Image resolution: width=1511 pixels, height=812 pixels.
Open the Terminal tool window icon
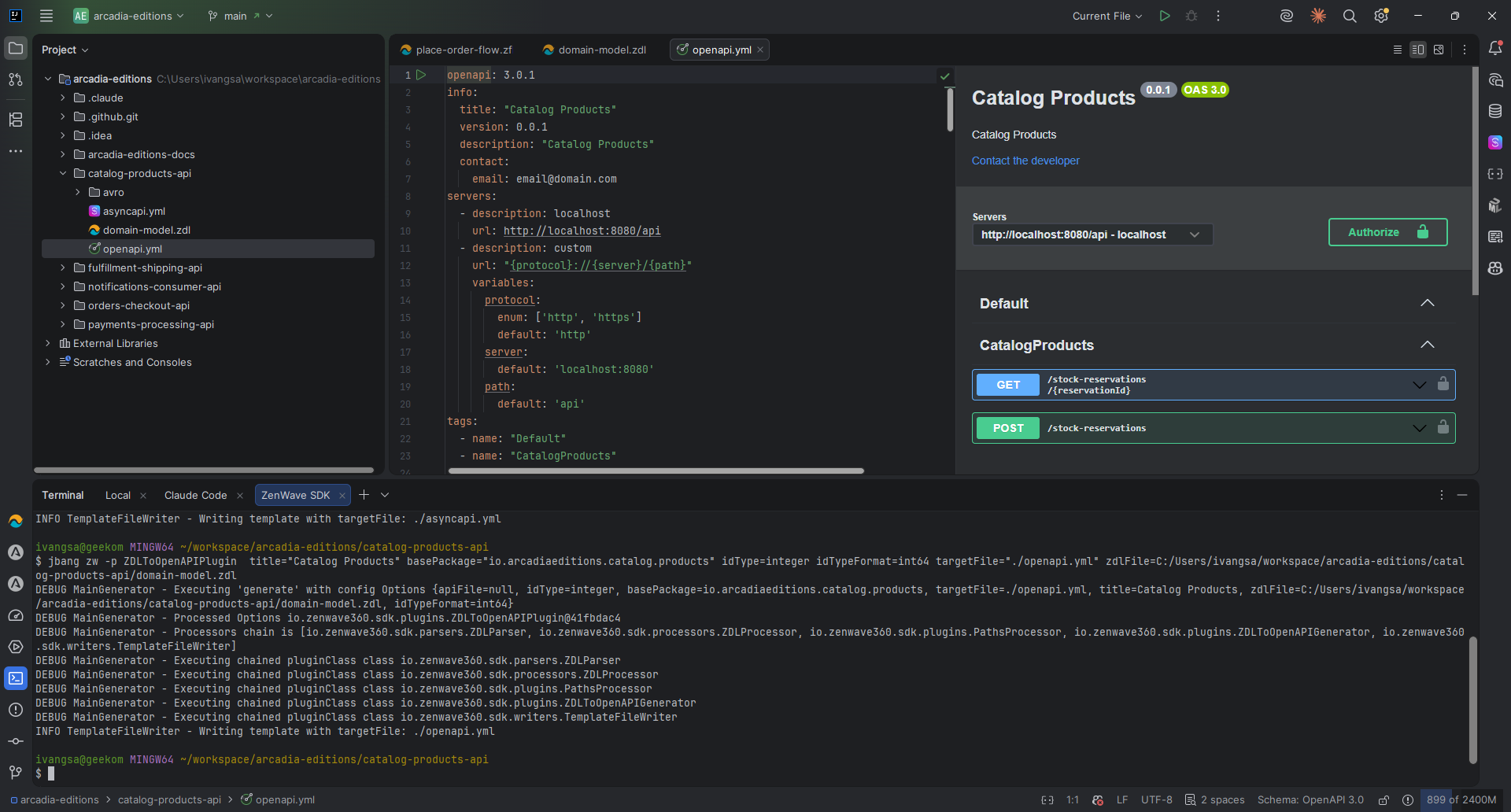tap(16, 678)
